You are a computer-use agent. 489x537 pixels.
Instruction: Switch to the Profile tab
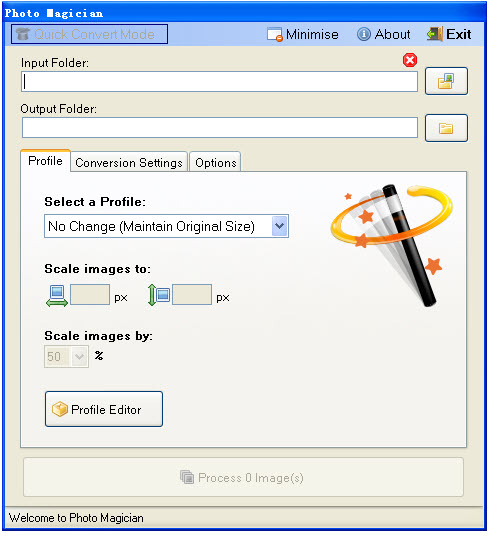46,161
